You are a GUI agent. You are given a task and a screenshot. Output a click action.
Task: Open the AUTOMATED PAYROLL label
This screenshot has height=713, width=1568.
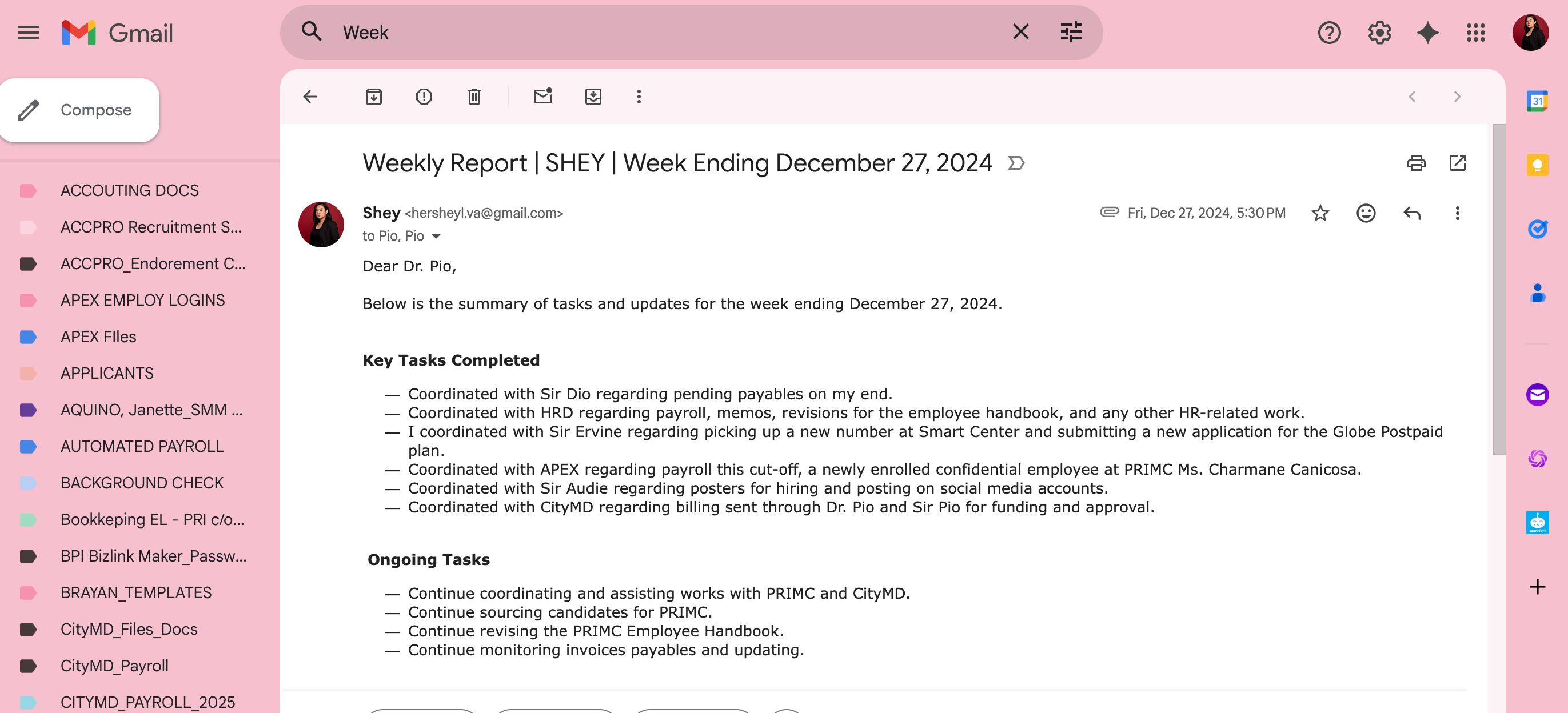pyautogui.click(x=141, y=446)
